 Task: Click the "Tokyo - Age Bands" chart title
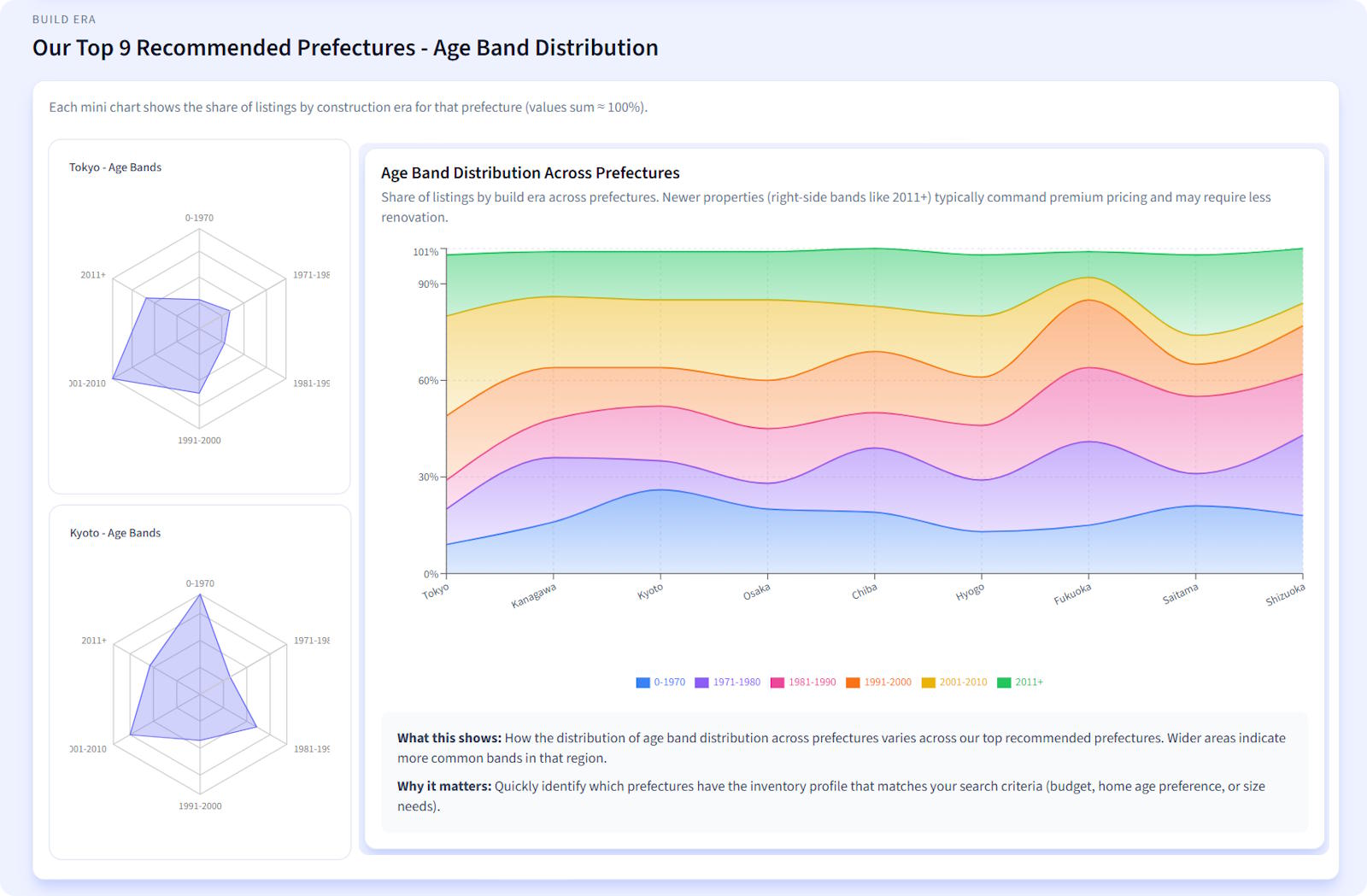(x=115, y=167)
